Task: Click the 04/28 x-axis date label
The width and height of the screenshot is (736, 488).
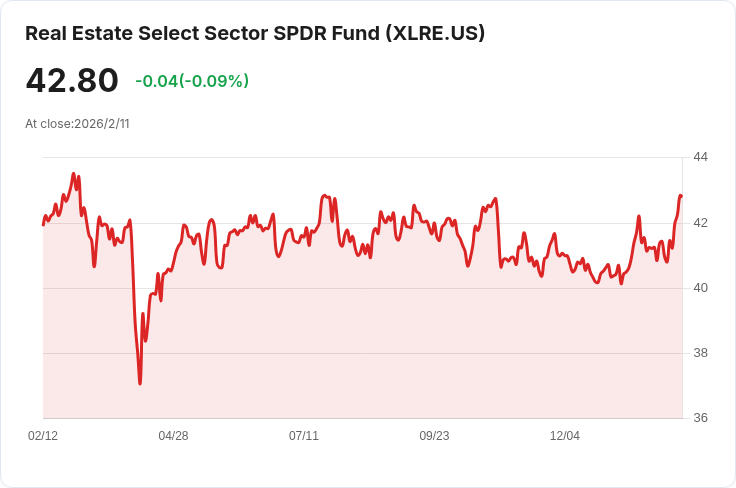Action: [173, 436]
